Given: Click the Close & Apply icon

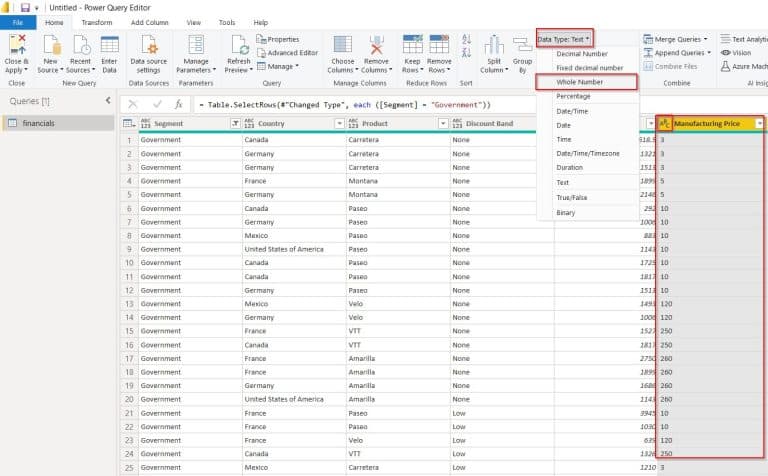Looking at the screenshot, I should click(x=18, y=45).
